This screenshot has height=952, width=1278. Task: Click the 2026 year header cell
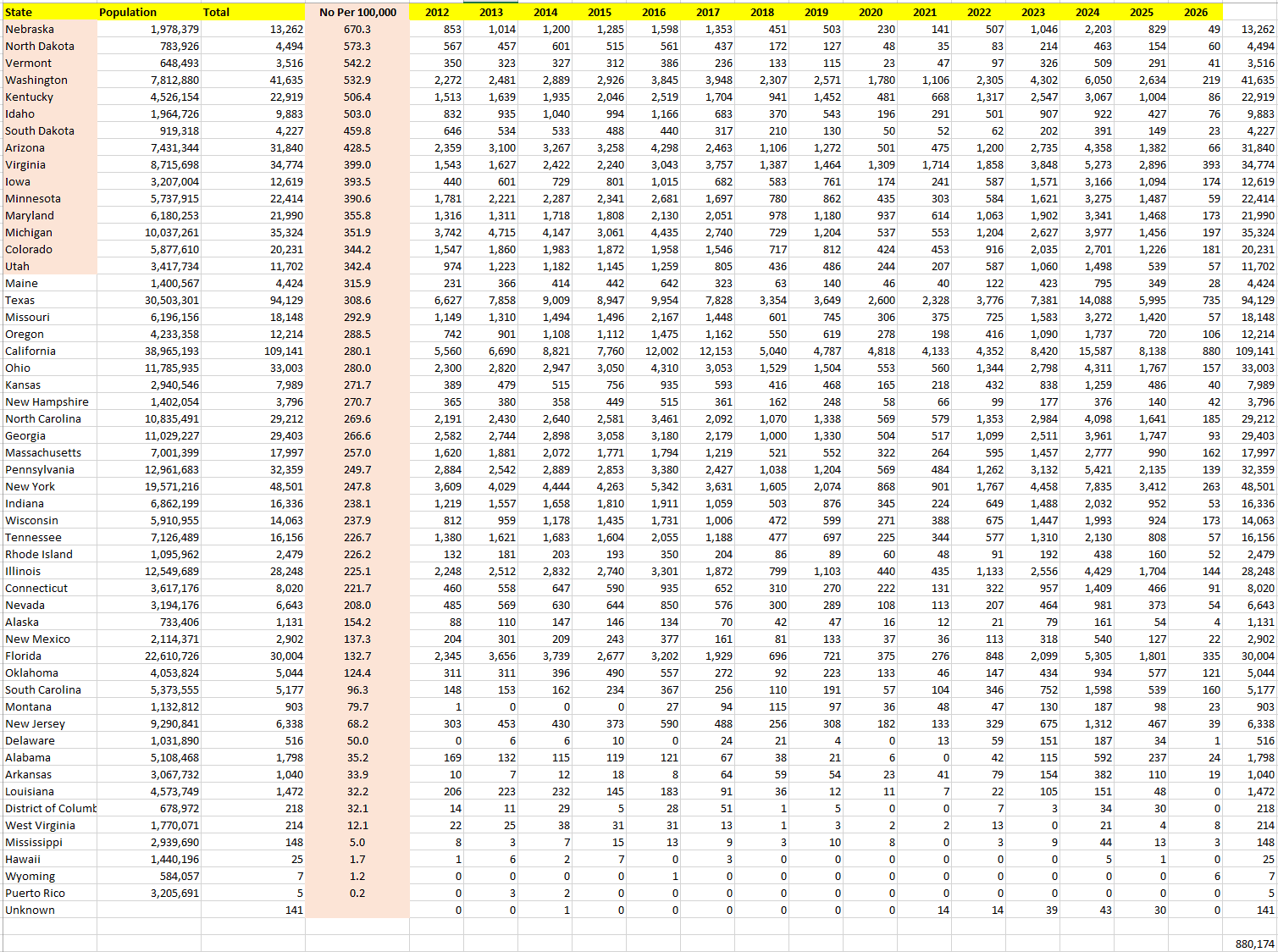[x=1195, y=12]
